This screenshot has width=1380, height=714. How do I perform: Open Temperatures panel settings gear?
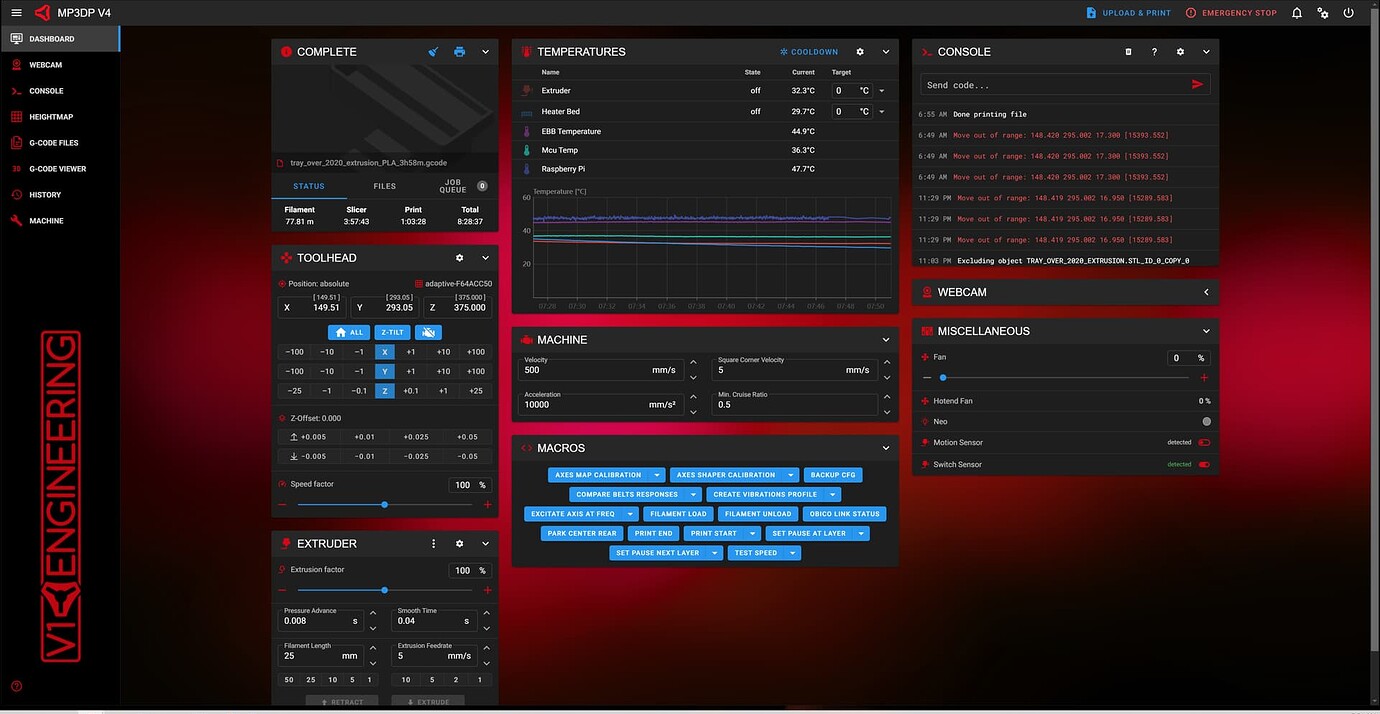(859, 51)
